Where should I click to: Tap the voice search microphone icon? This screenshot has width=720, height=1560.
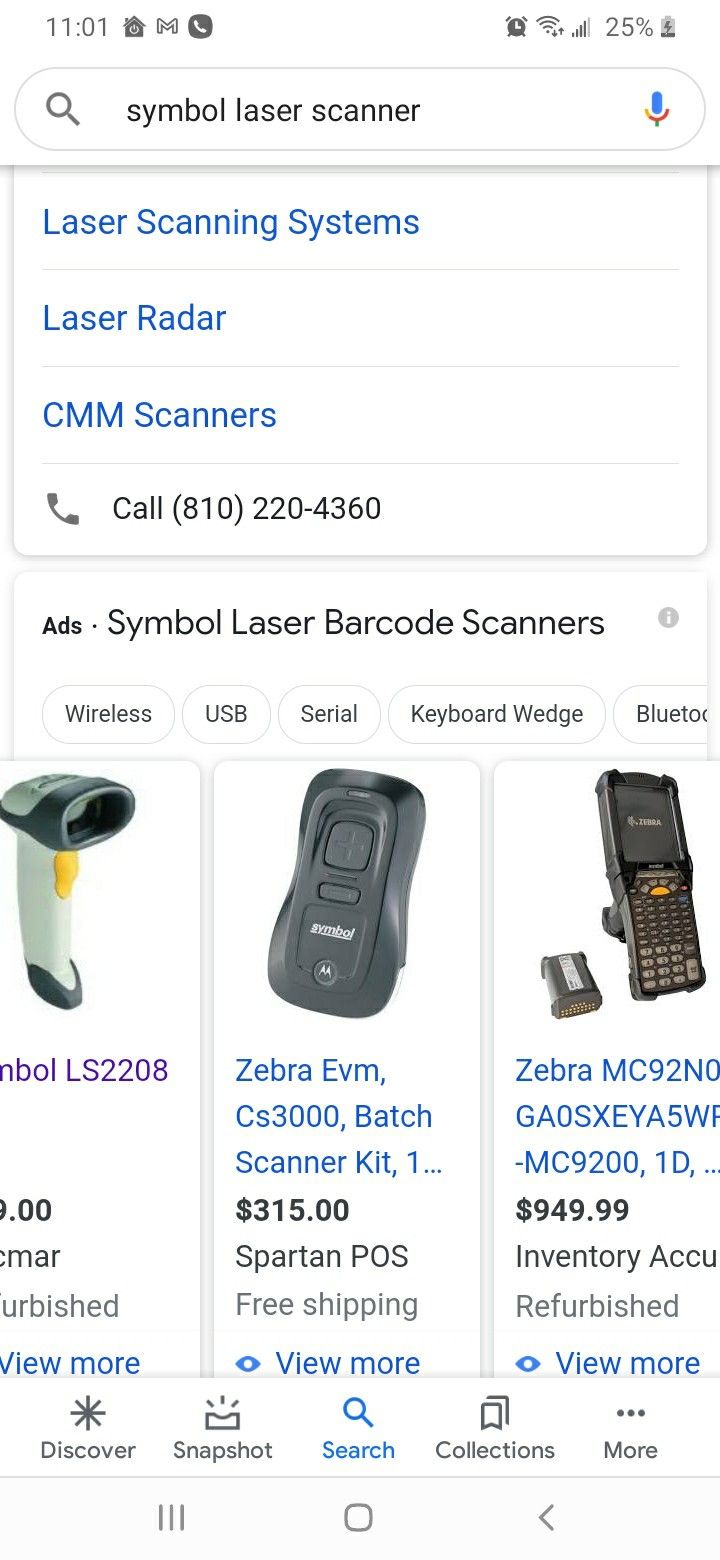click(656, 109)
